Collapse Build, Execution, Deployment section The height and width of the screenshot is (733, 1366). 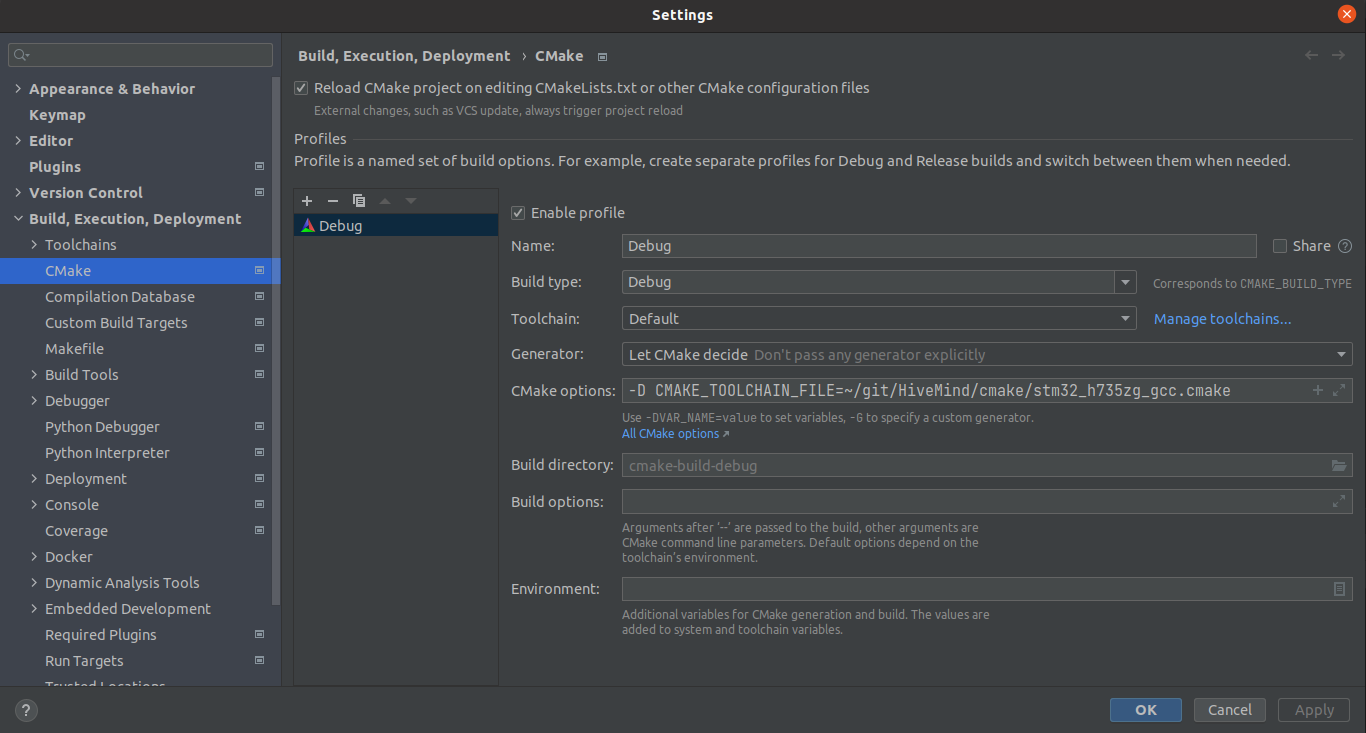point(18,218)
